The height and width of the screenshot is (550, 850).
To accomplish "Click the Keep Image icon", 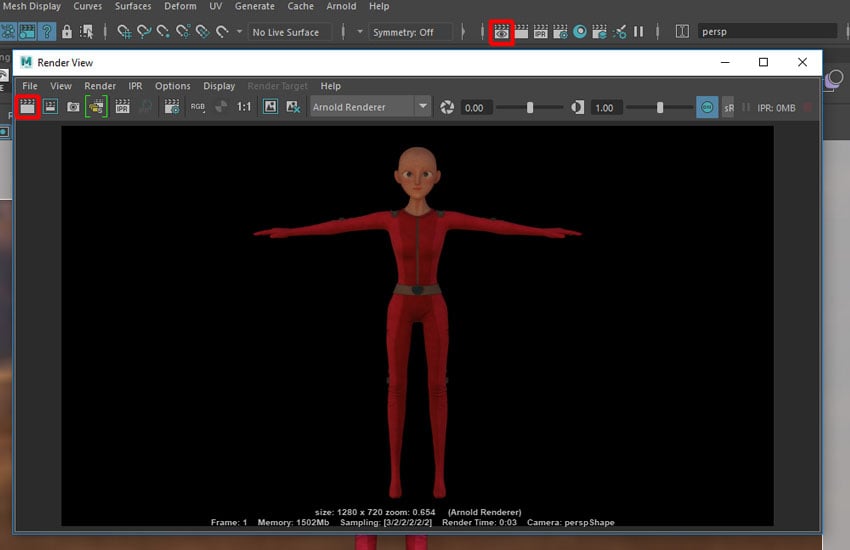I will tap(270, 106).
